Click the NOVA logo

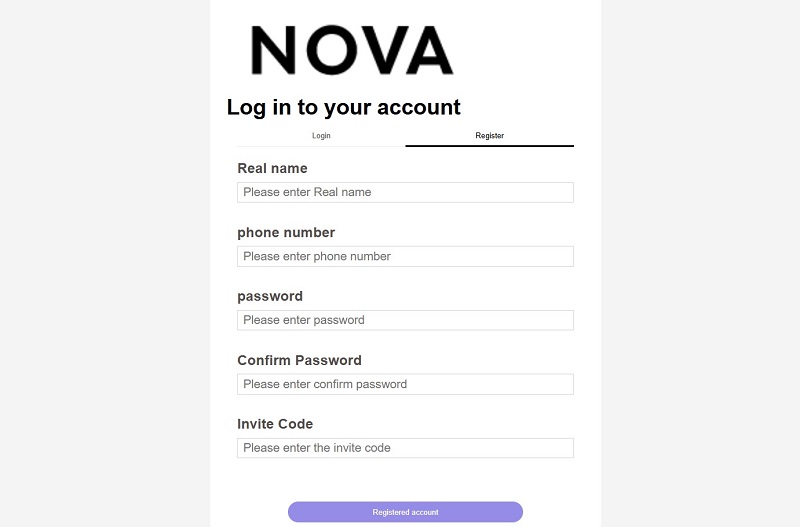pyautogui.click(x=352, y=50)
